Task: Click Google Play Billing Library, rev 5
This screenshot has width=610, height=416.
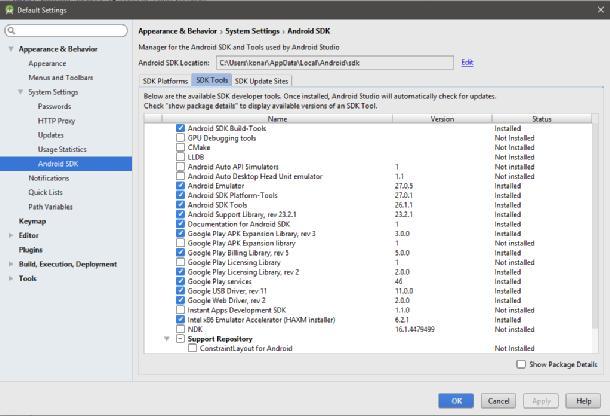Action: coord(238,253)
